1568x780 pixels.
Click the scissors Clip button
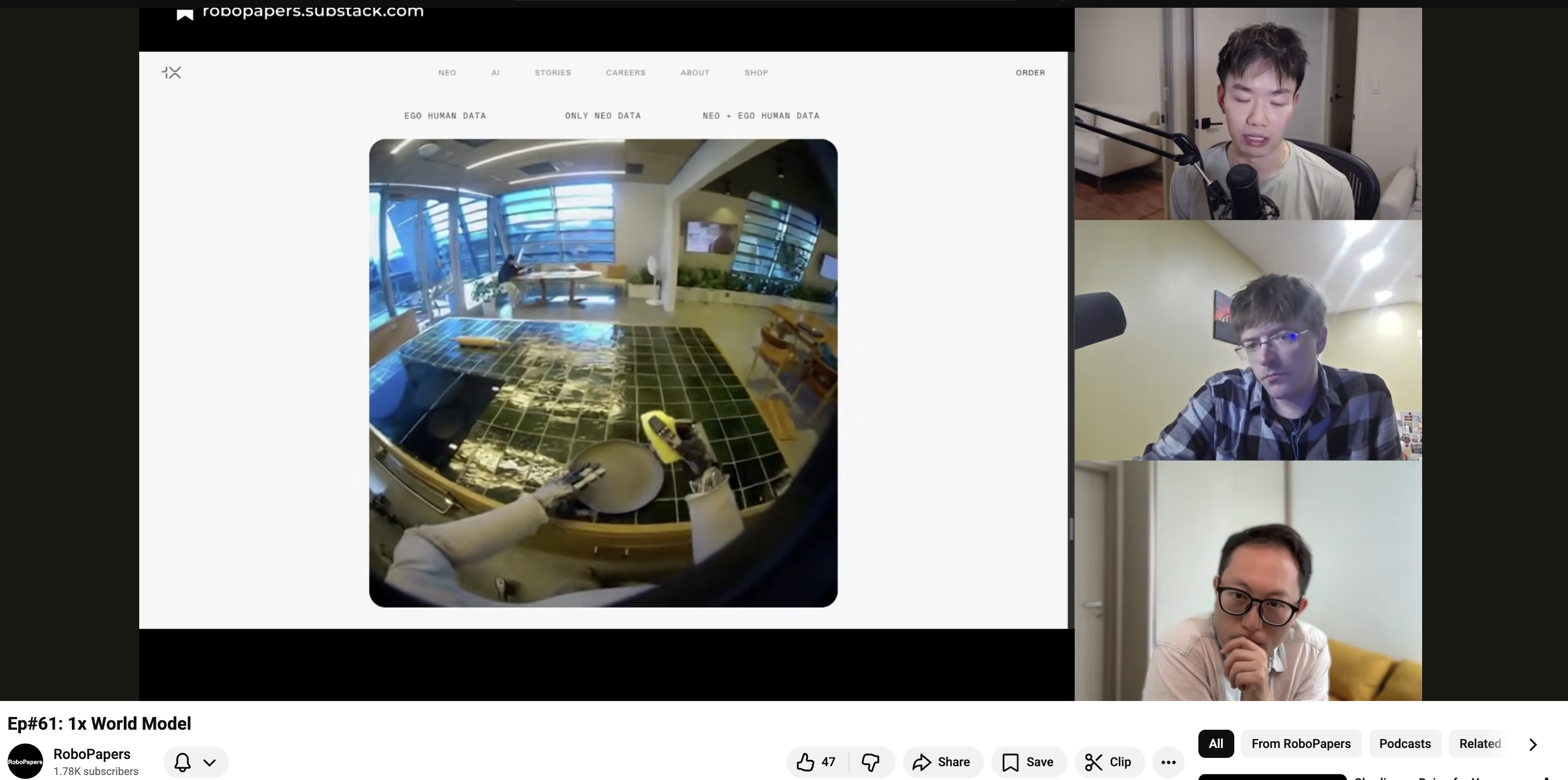pos(1109,762)
